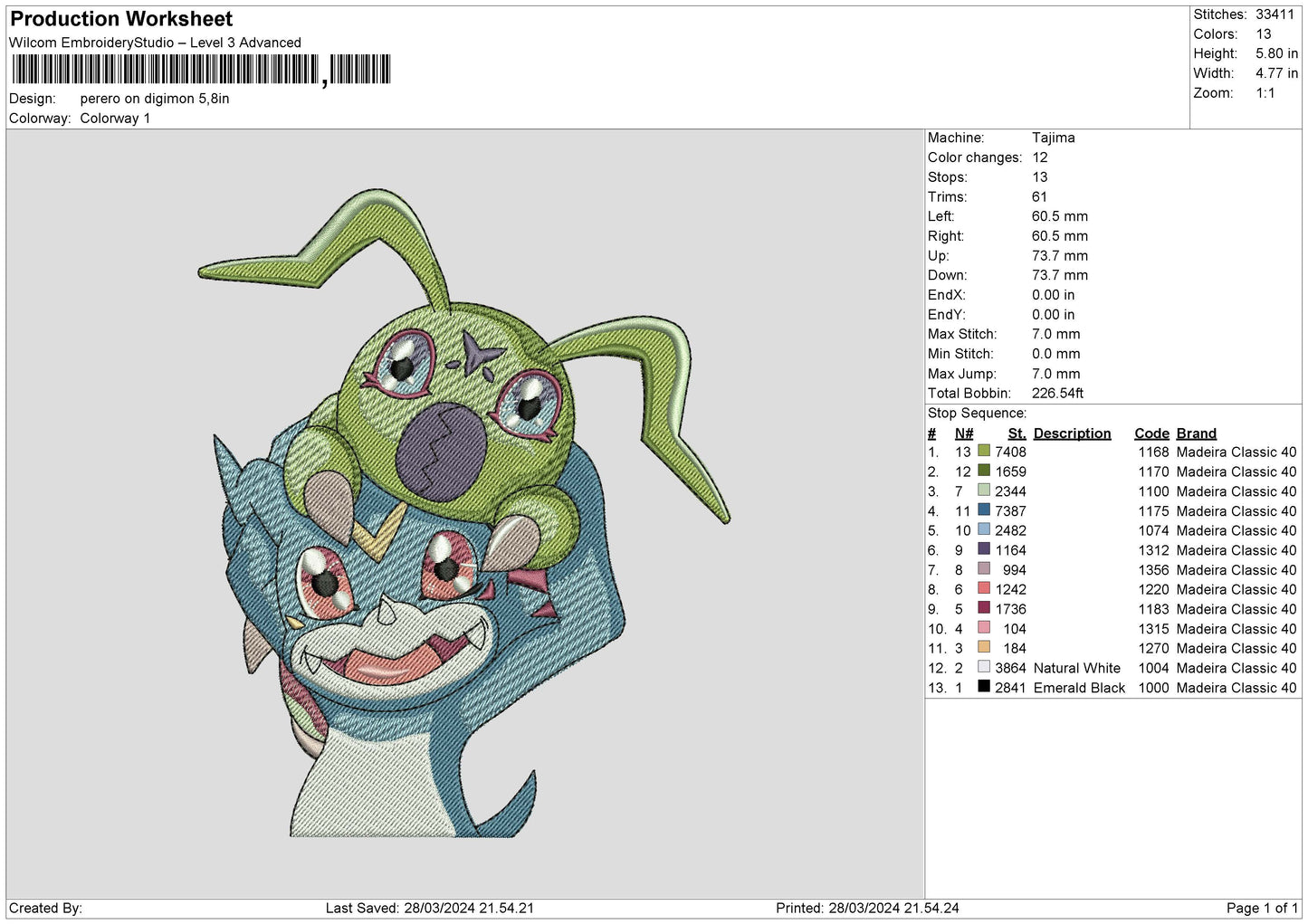Screen dimensions: 1308x924
Task: Click the thread code 1000 in the last row
Action: pyautogui.click(x=1153, y=688)
